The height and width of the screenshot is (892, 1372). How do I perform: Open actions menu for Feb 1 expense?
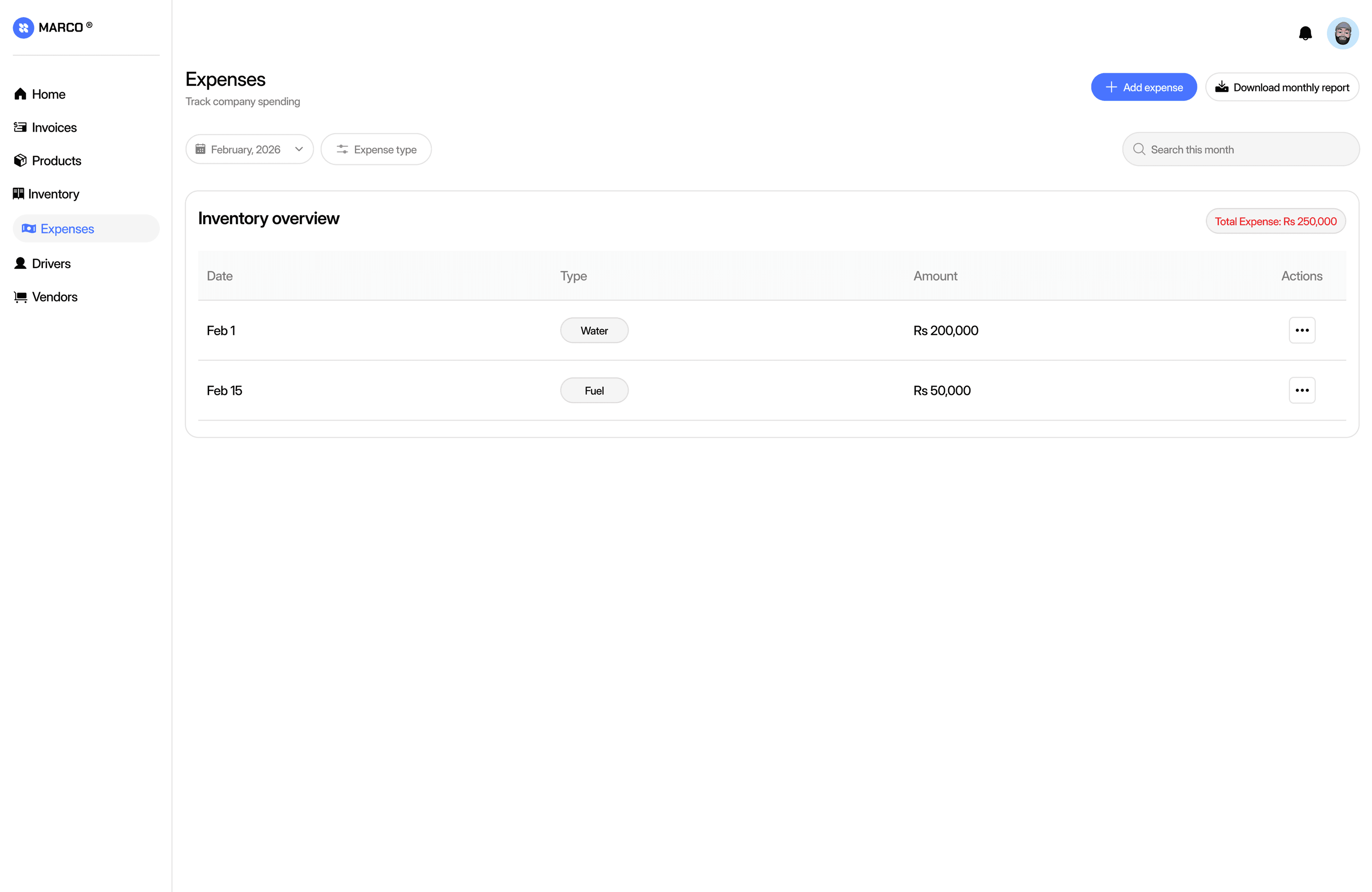[1302, 331]
